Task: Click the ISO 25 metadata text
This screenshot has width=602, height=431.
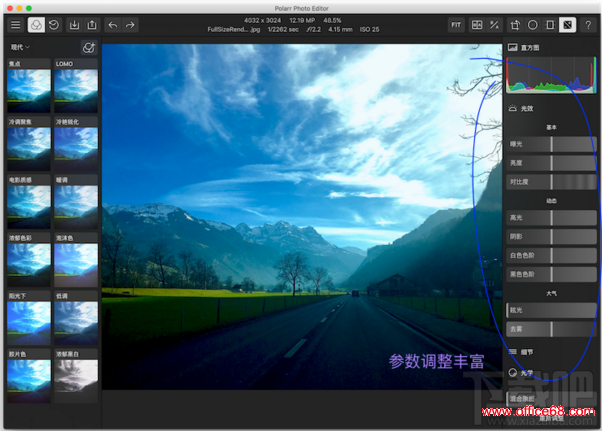Action: coord(369,30)
